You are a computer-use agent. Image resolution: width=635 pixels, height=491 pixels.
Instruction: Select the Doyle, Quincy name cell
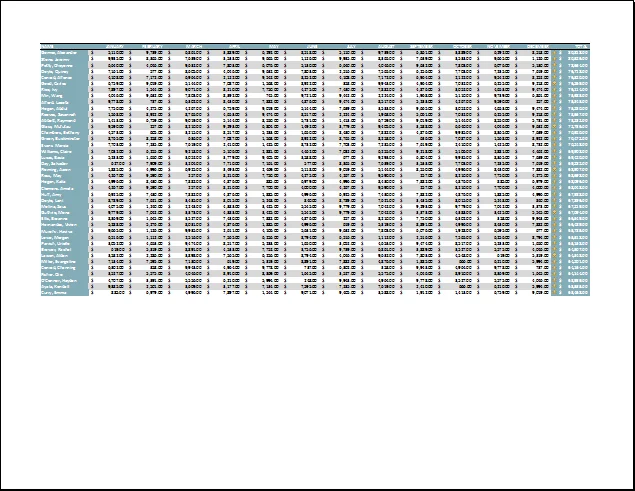[64, 71]
